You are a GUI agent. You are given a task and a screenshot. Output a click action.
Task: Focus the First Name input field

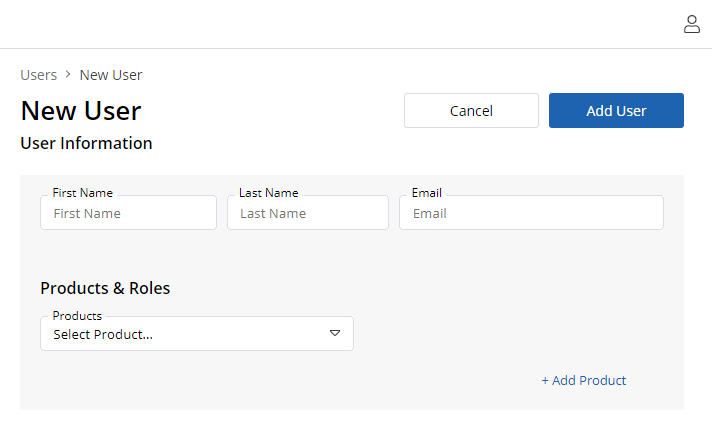pyautogui.click(x=129, y=213)
